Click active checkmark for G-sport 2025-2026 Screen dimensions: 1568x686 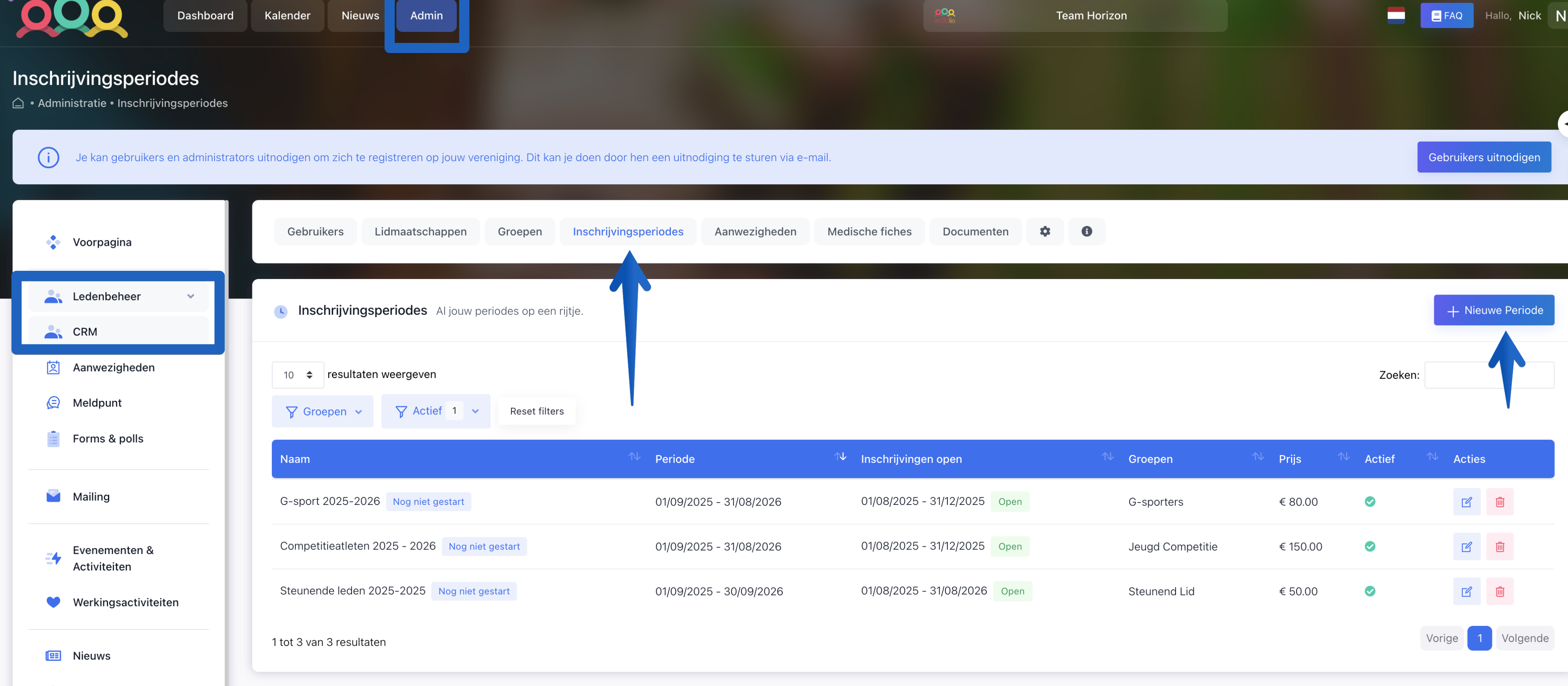click(x=1369, y=501)
